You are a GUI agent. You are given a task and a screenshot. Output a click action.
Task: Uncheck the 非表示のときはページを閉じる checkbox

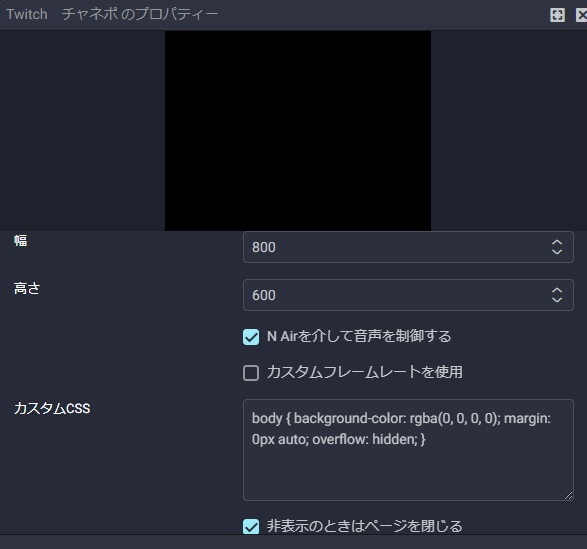pos(251,526)
